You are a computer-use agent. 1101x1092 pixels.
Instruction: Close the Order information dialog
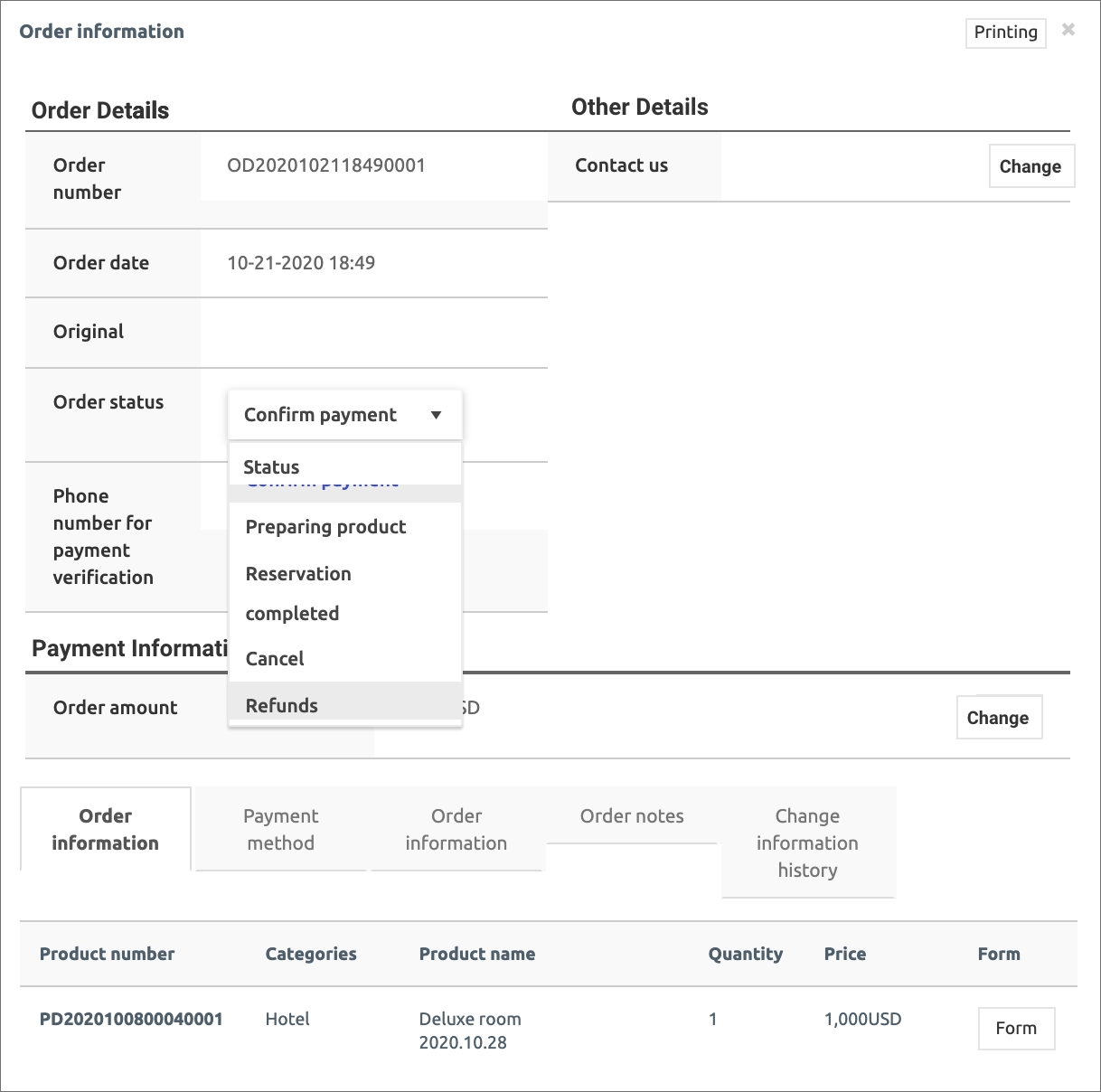pos(1068,30)
